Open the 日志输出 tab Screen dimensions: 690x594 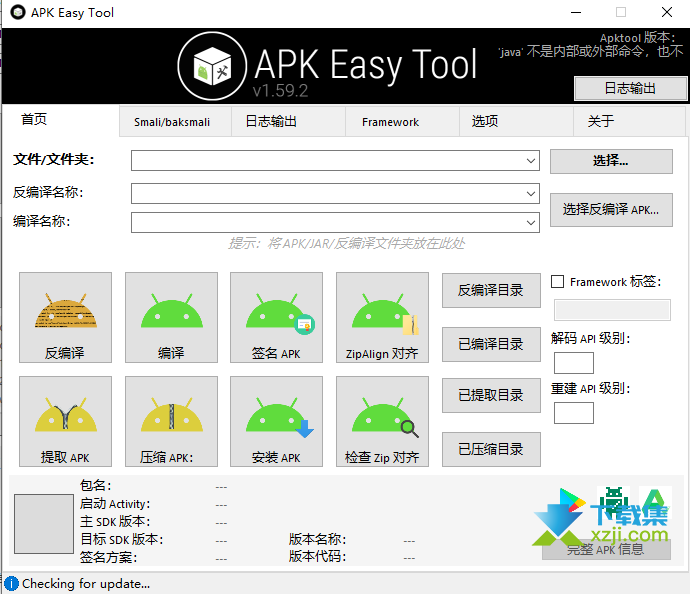click(x=288, y=121)
